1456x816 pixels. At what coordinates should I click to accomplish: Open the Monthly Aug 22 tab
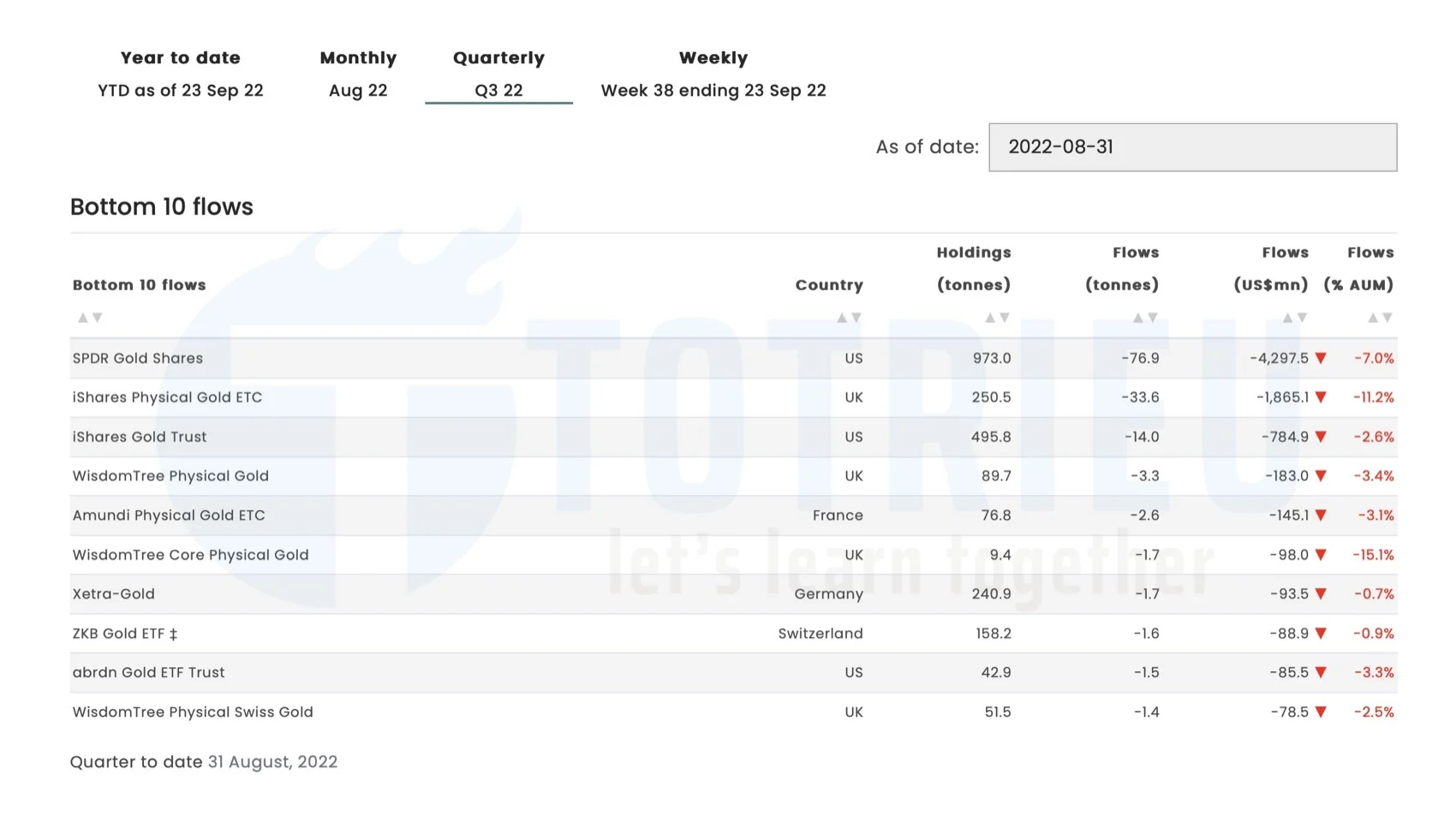pyautogui.click(x=358, y=74)
